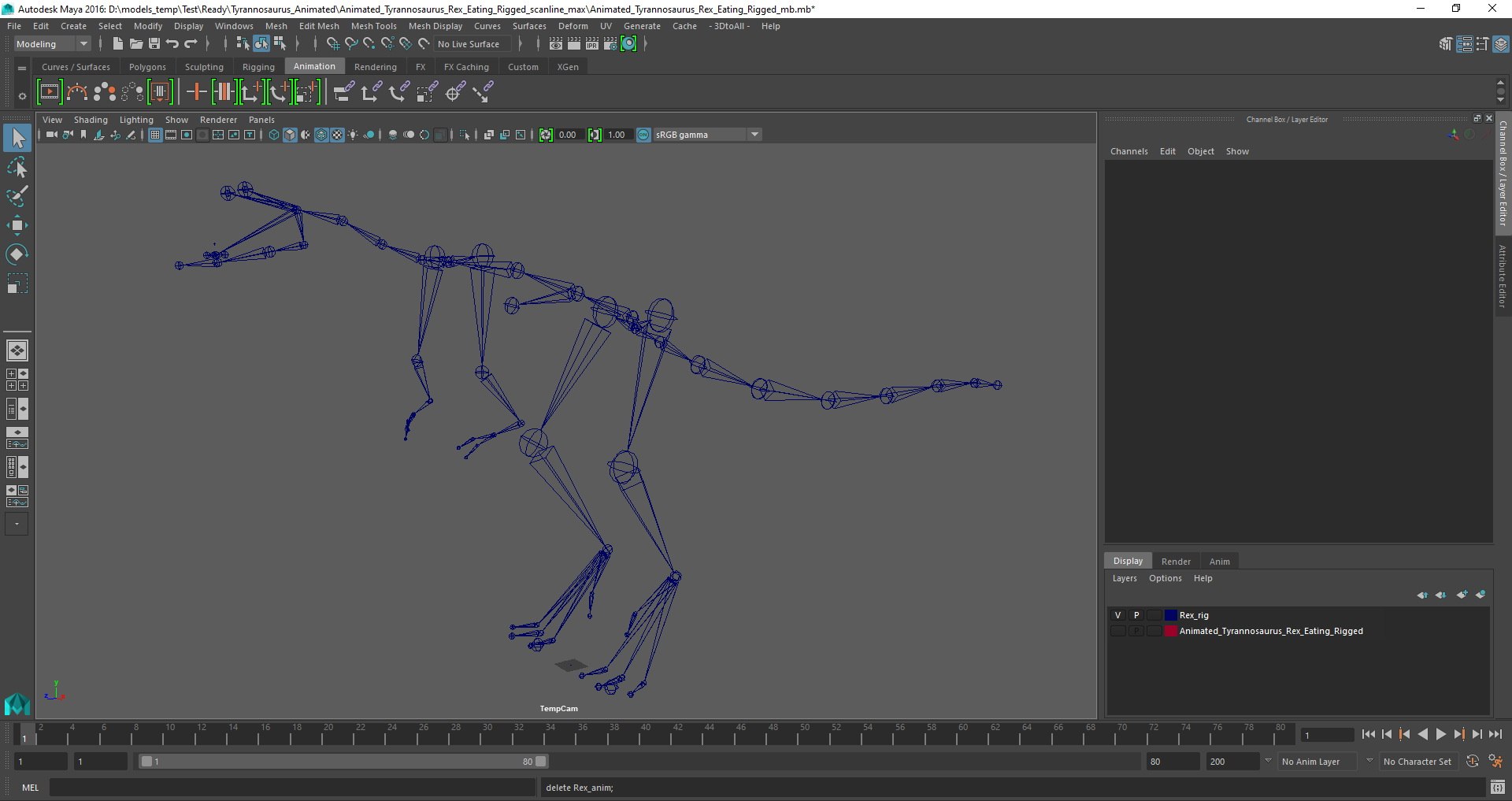The width and height of the screenshot is (1512, 801).
Task: Click the blue Rex_rig layer color swatch
Action: click(x=1170, y=615)
